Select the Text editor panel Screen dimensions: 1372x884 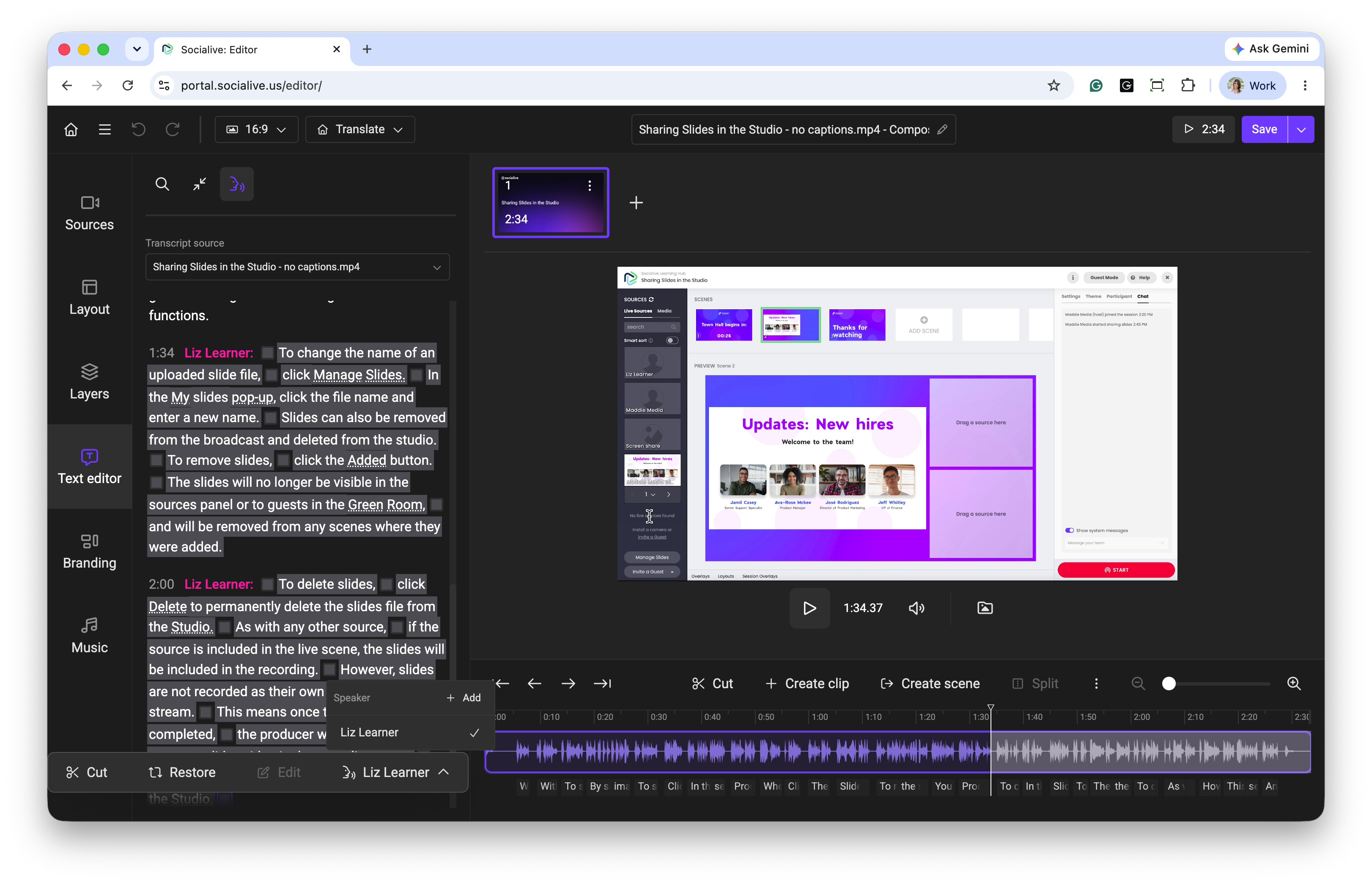tap(90, 467)
